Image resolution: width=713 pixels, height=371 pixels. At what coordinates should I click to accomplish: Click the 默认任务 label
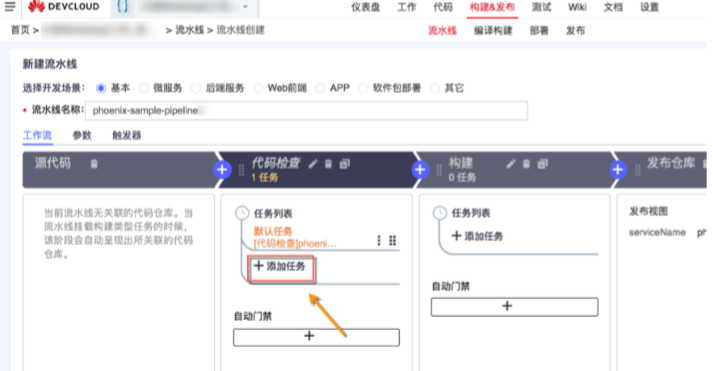click(273, 231)
